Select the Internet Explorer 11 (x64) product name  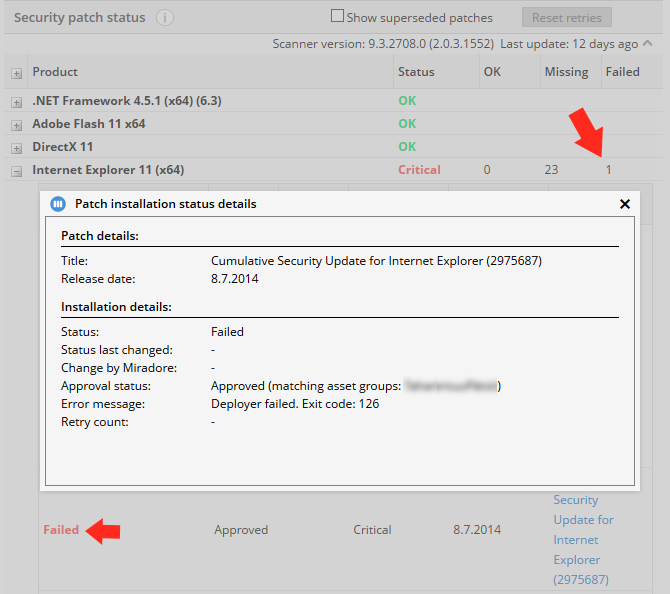tap(108, 170)
